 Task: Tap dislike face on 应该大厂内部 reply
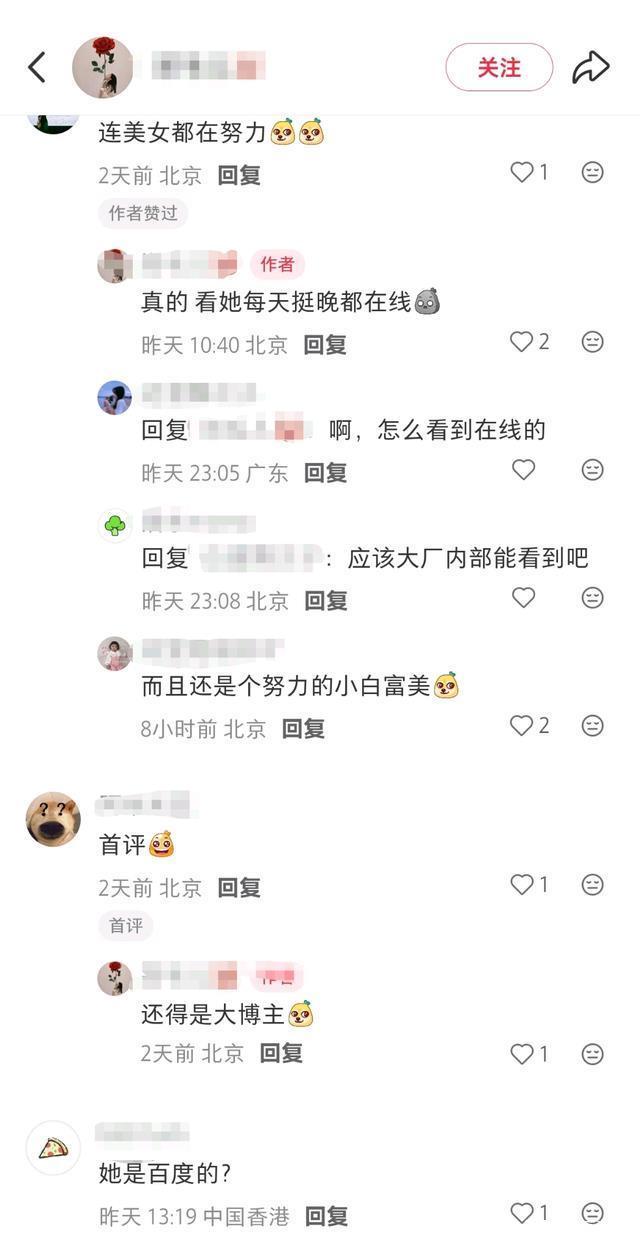coord(593,597)
